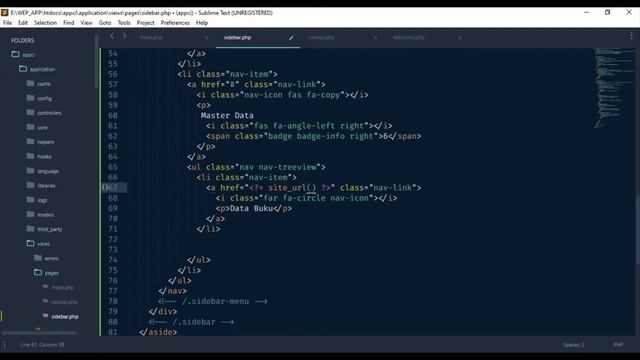
Task: Expand the config folder
Action: pyautogui.click(x=31, y=98)
